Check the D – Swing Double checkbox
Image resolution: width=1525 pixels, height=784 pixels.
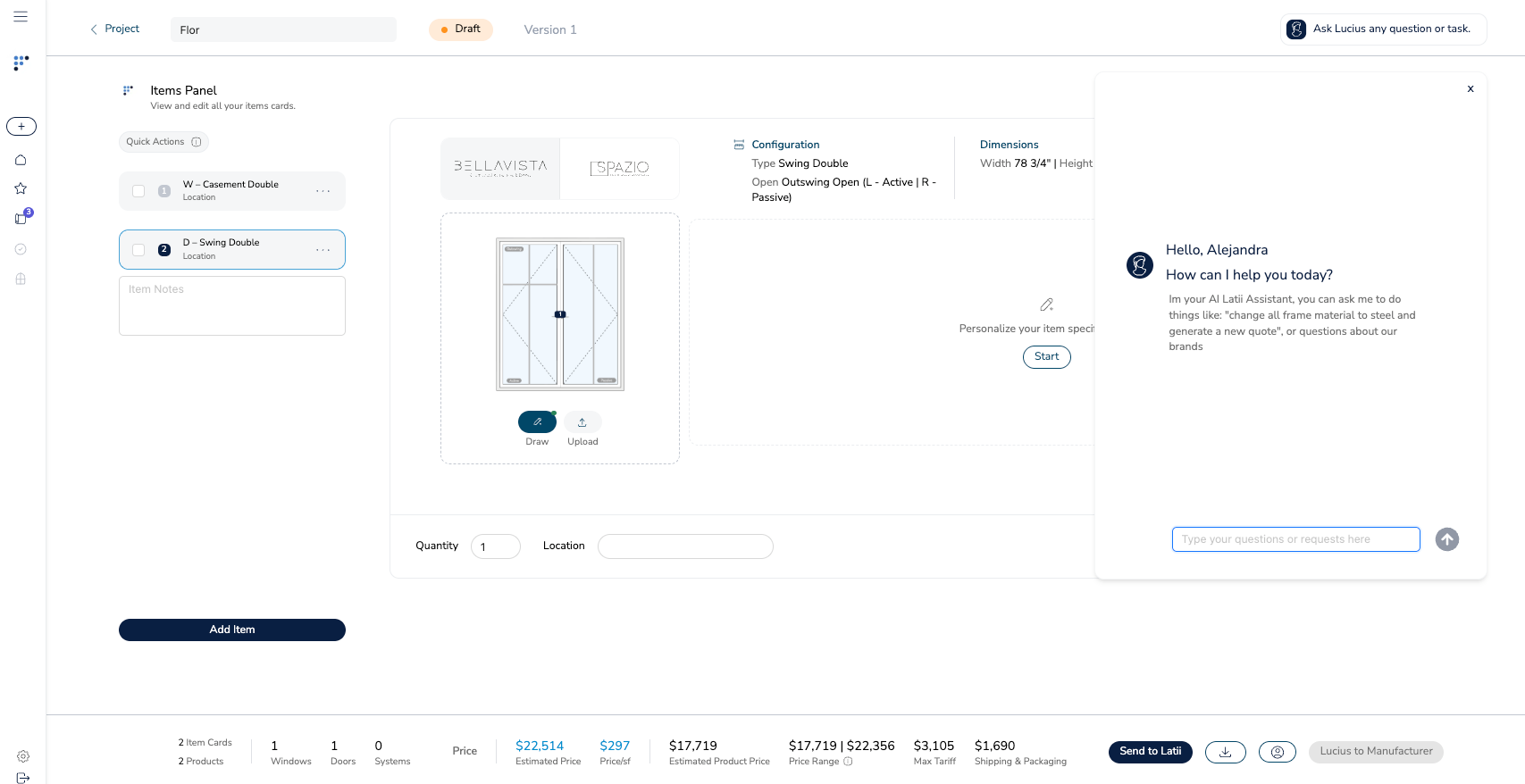tap(138, 250)
